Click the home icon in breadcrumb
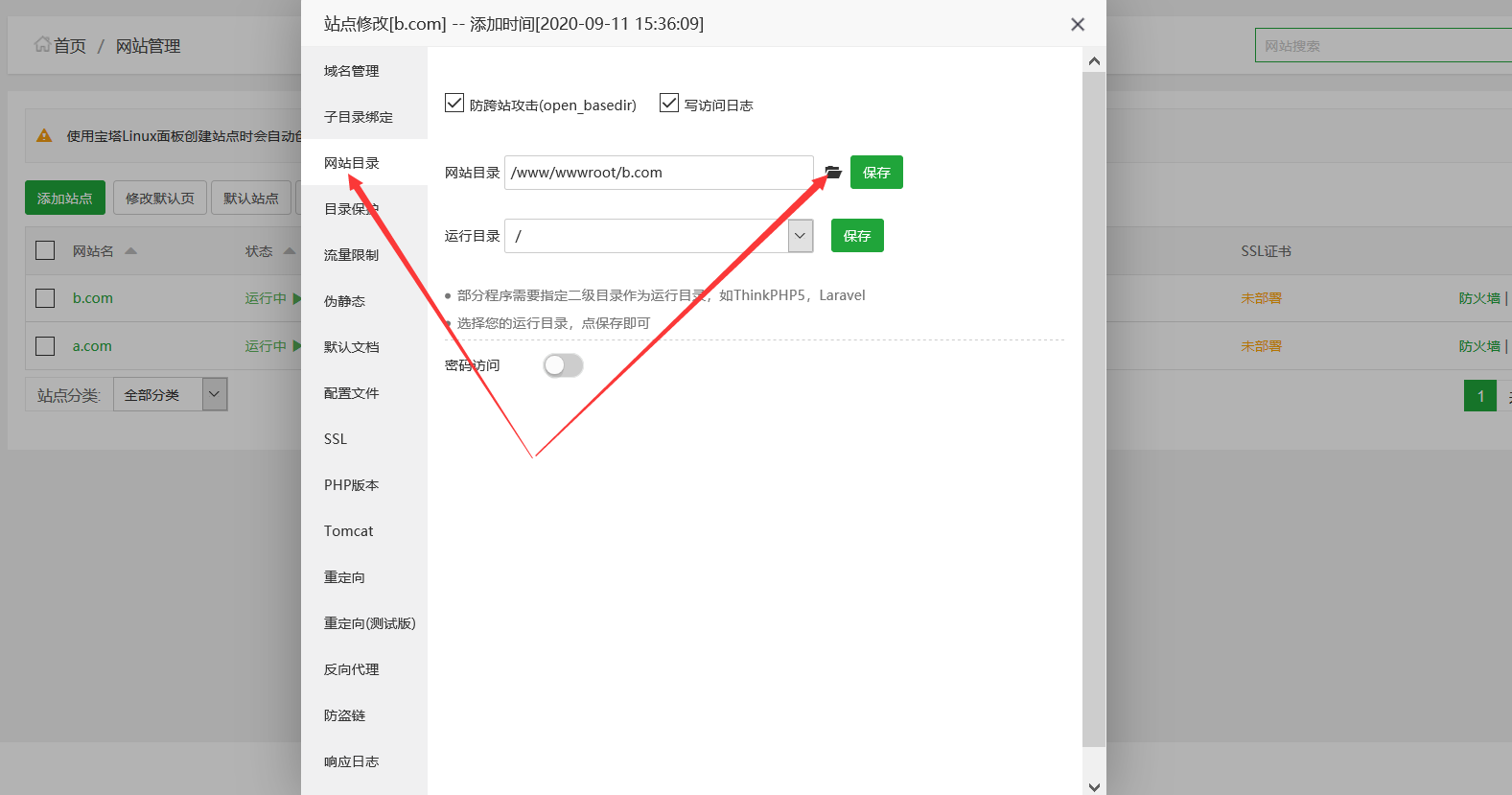This screenshot has width=1512, height=795. 42,44
